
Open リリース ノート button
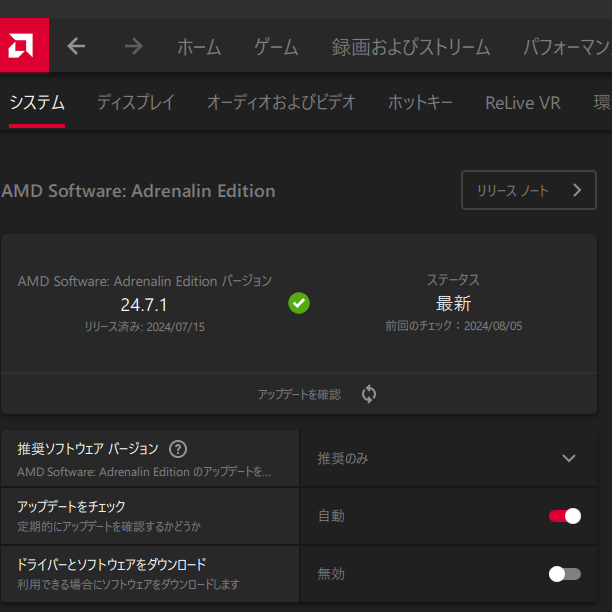pyautogui.click(x=529, y=190)
